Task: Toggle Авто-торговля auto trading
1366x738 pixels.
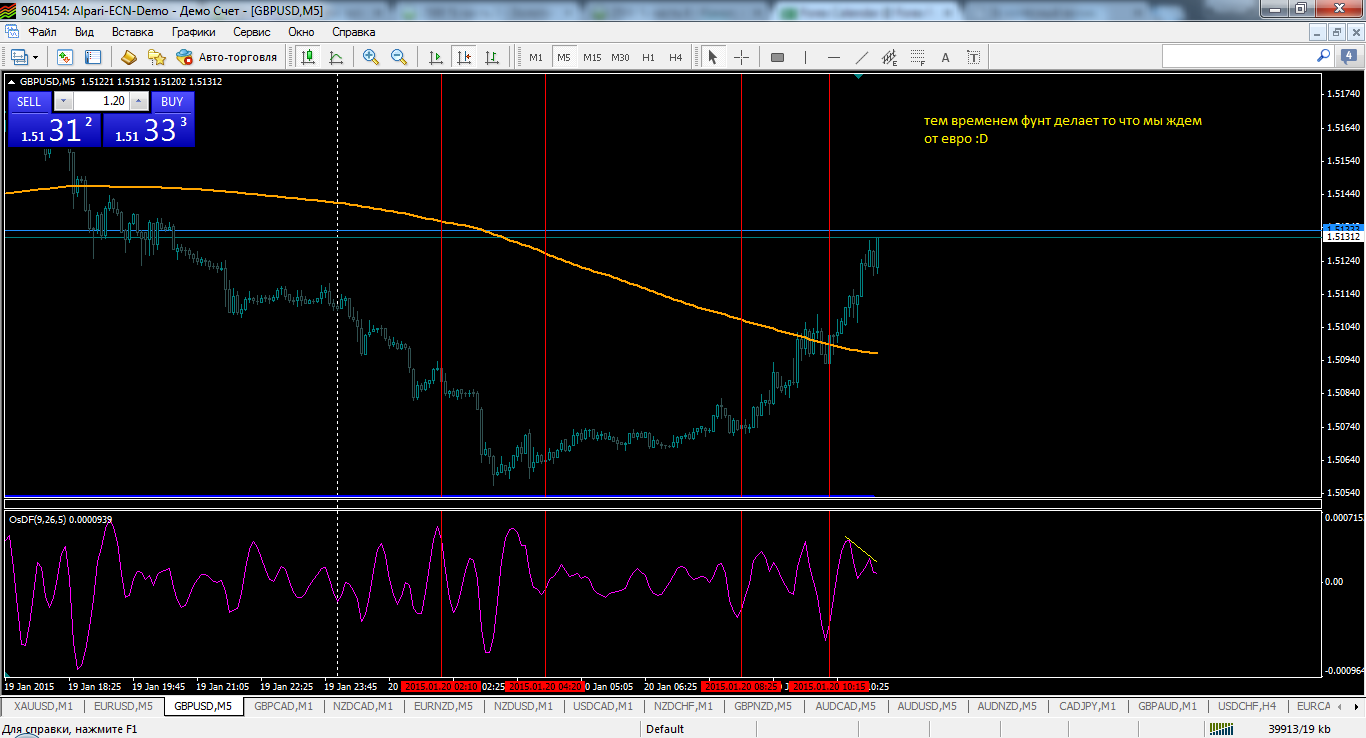Action: click(226, 57)
